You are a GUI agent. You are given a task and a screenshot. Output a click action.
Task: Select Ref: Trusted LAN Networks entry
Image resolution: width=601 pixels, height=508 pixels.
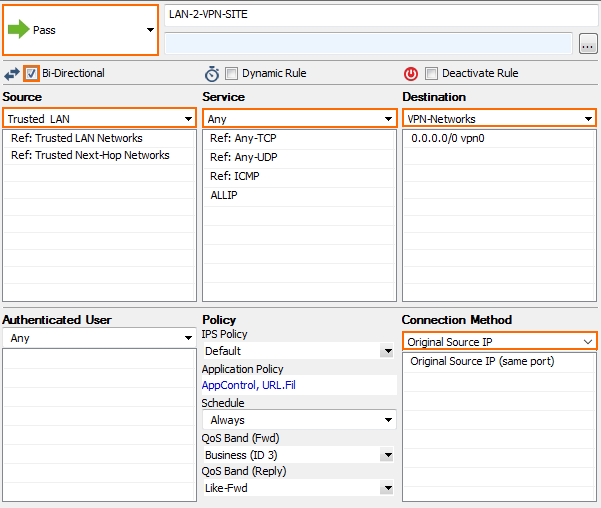point(77,138)
